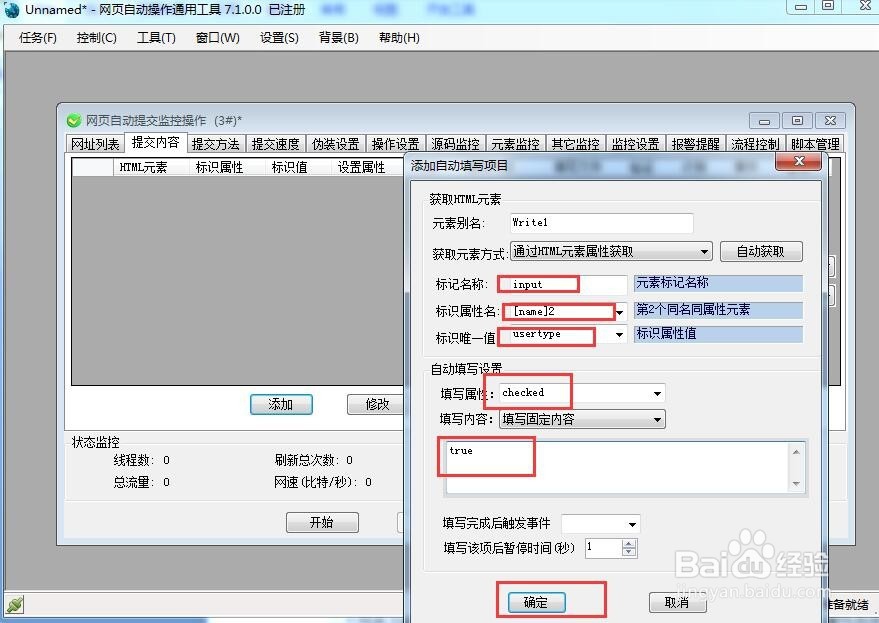Click the 标识属性 column header
Viewport: 879px width, 623px height.
(x=219, y=167)
